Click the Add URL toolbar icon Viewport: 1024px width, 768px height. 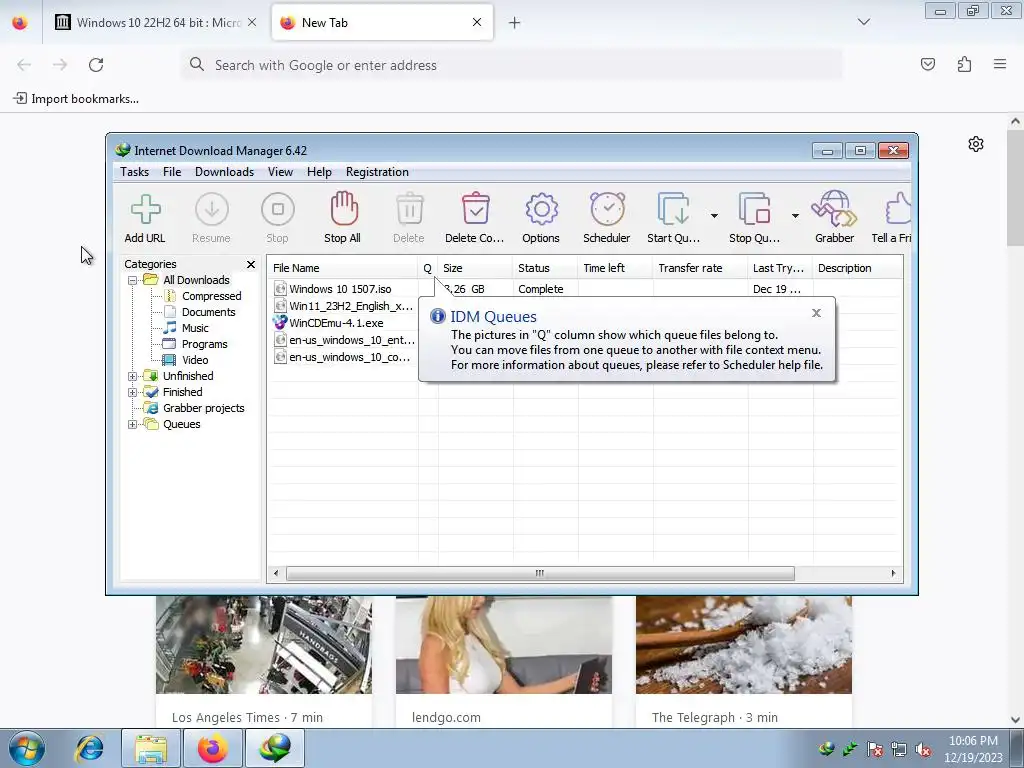tap(145, 210)
